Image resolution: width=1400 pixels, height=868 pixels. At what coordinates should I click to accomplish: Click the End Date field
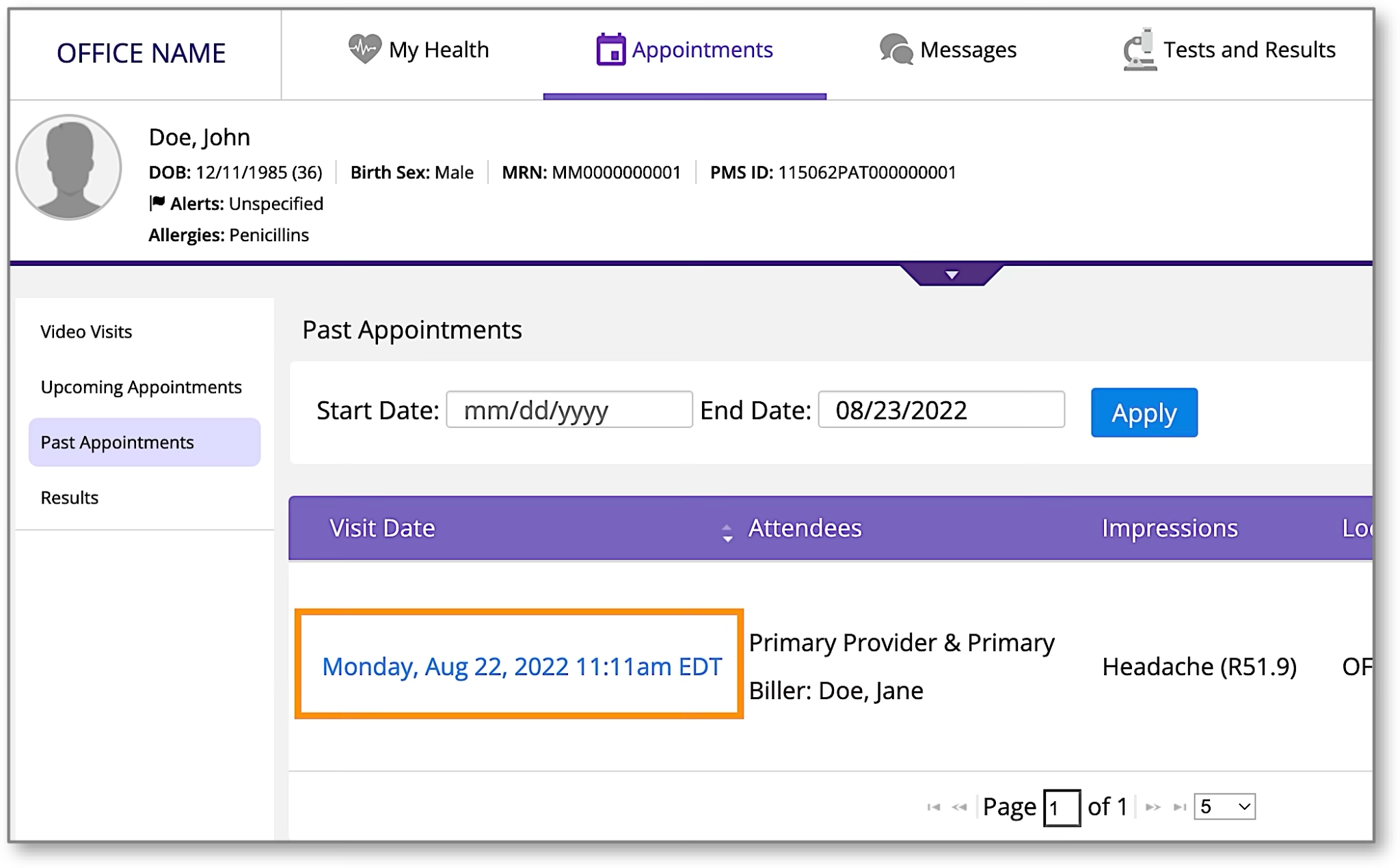pyautogui.click(x=941, y=410)
